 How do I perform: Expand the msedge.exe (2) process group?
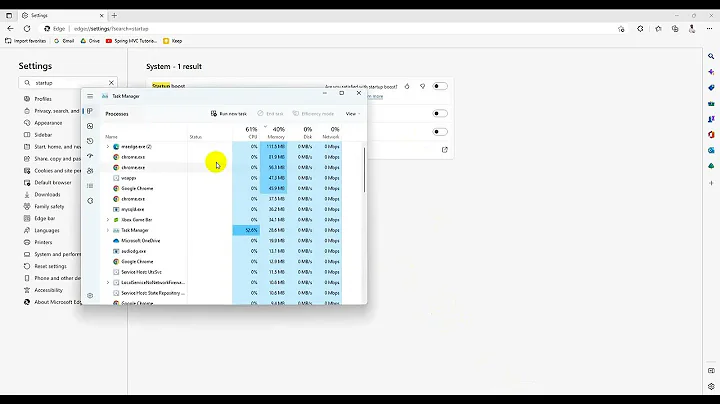pos(108,147)
